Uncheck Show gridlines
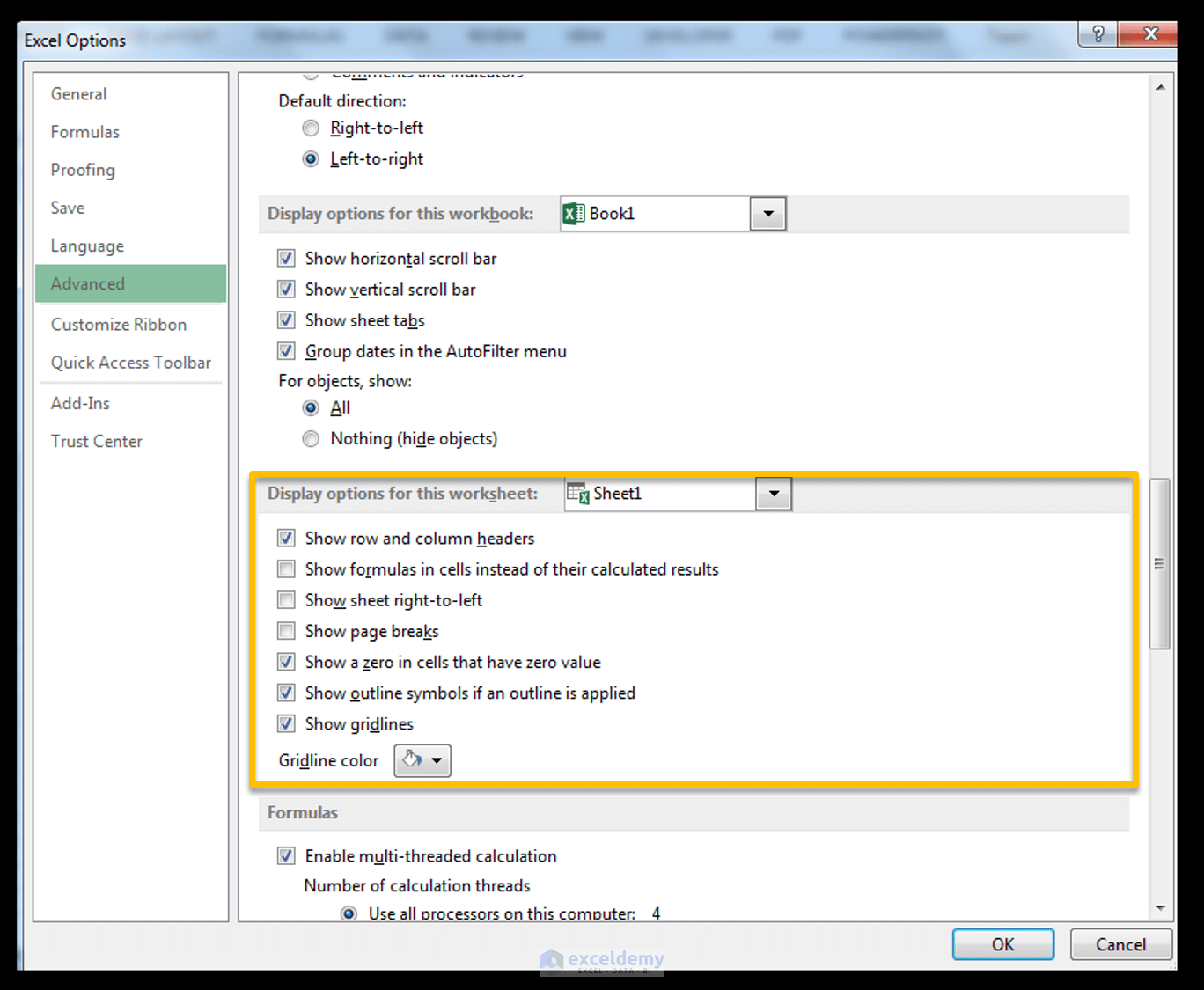This screenshot has width=1204, height=990. click(286, 723)
